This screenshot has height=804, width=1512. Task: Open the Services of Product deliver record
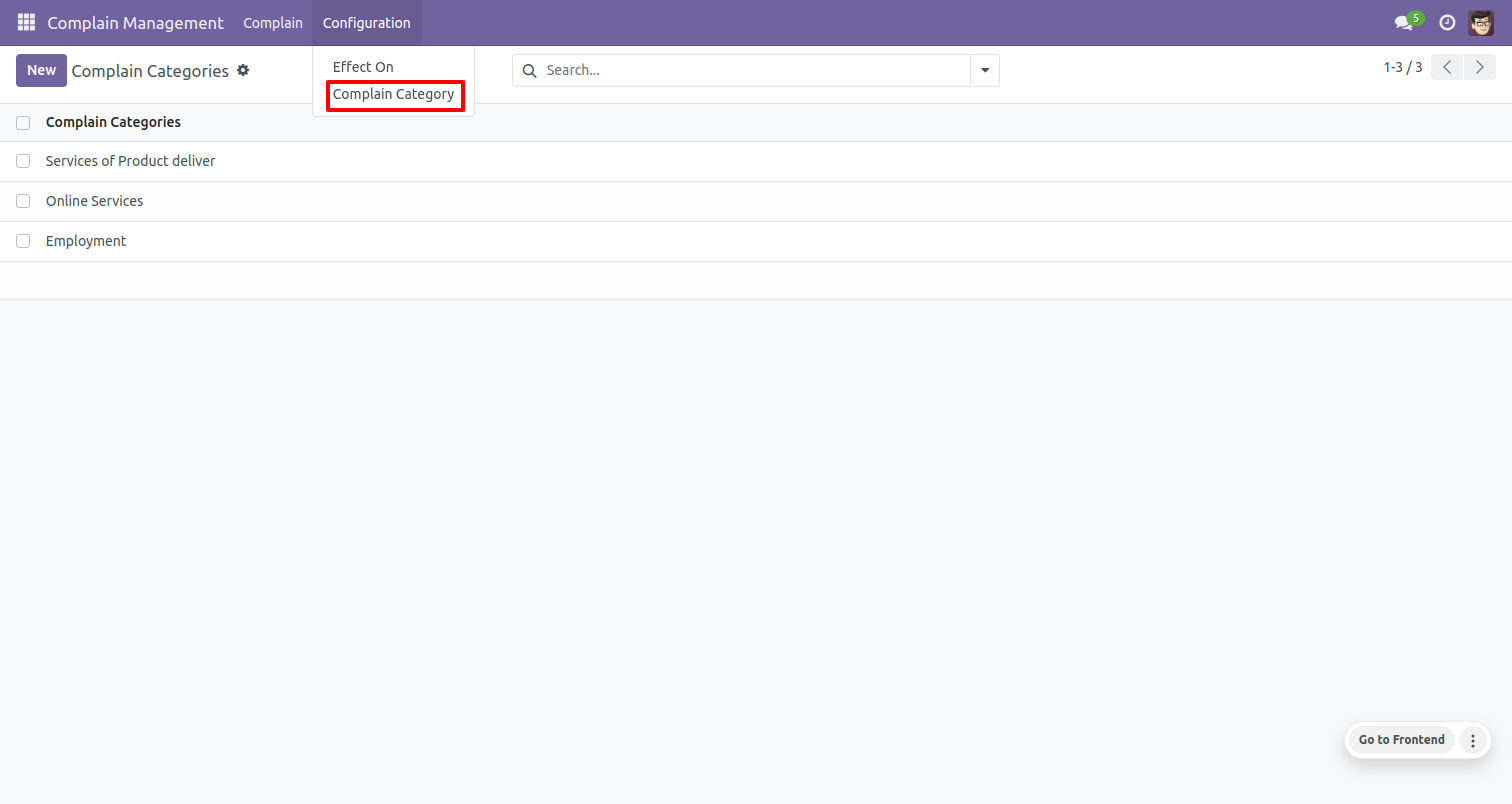coord(131,161)
